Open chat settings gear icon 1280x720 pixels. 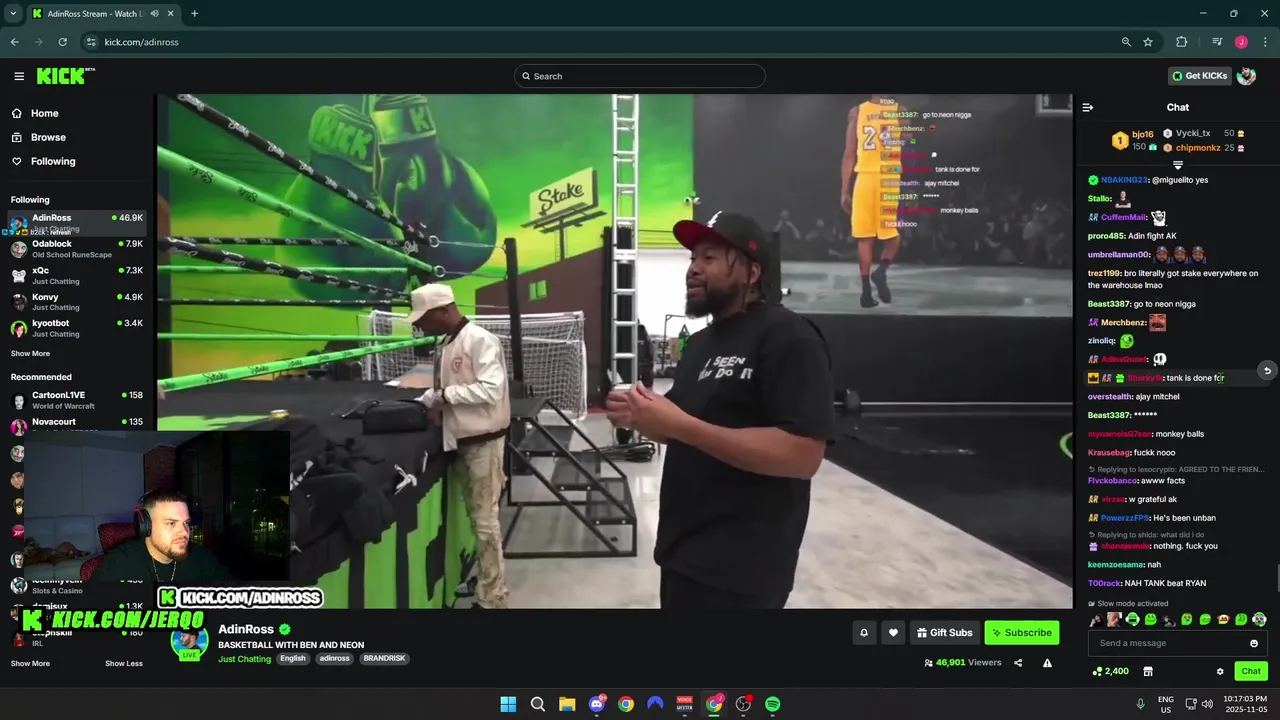click(x=1220, y=671)
